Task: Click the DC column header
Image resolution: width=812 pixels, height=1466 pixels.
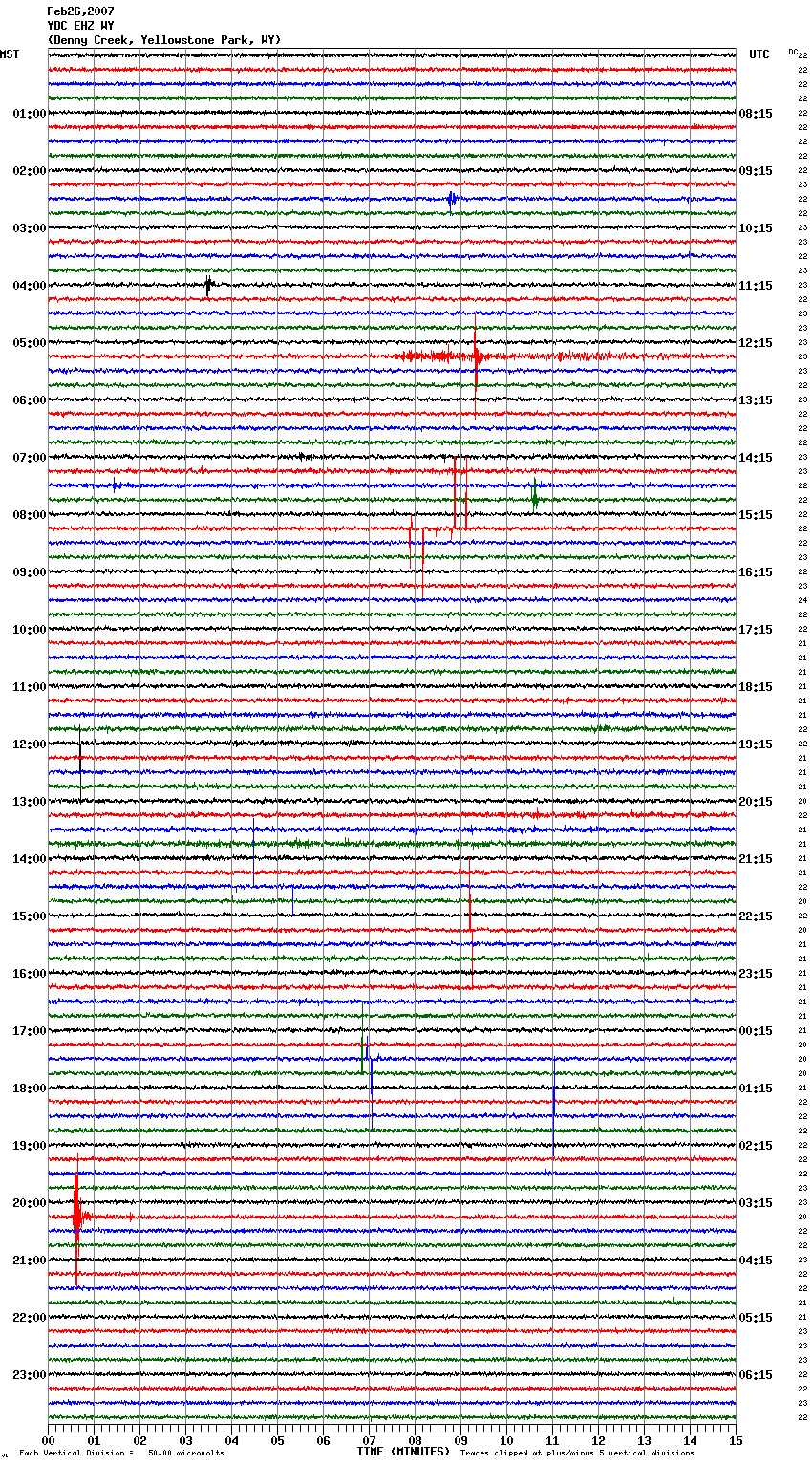Action: click(793, 52)
